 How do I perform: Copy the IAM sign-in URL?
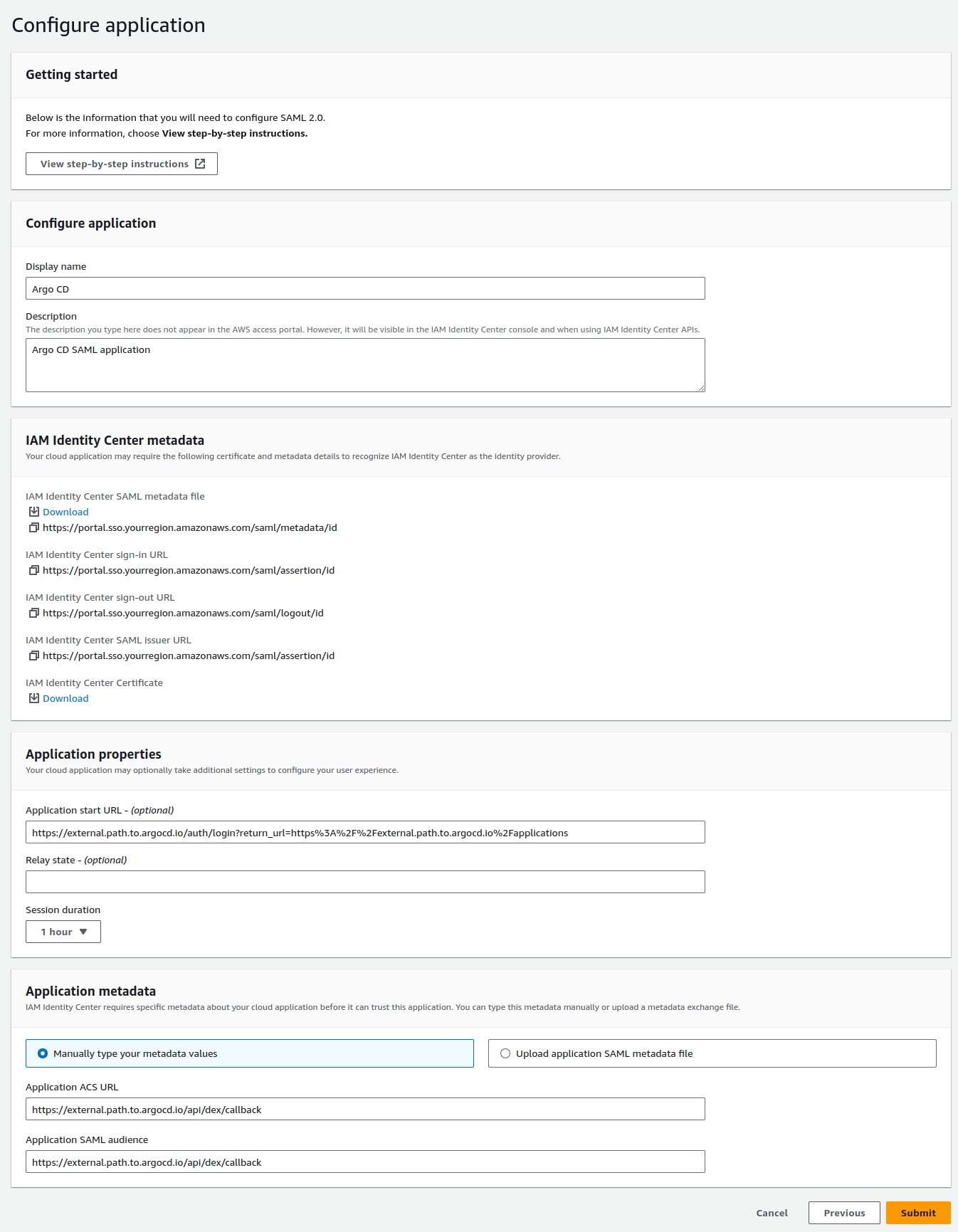click(33, 570)
